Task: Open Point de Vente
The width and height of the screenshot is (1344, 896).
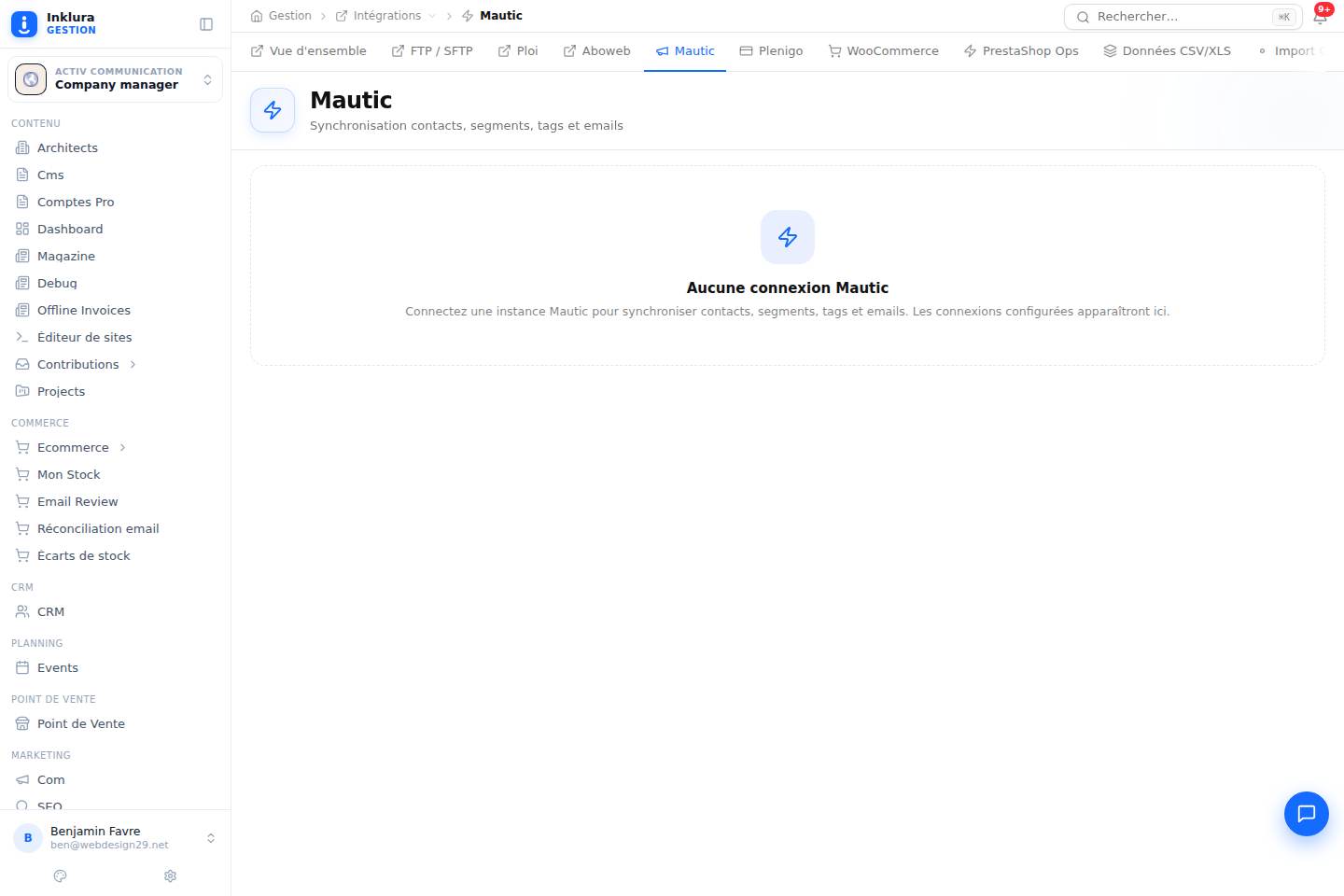Action: click(x=116, y=723)
